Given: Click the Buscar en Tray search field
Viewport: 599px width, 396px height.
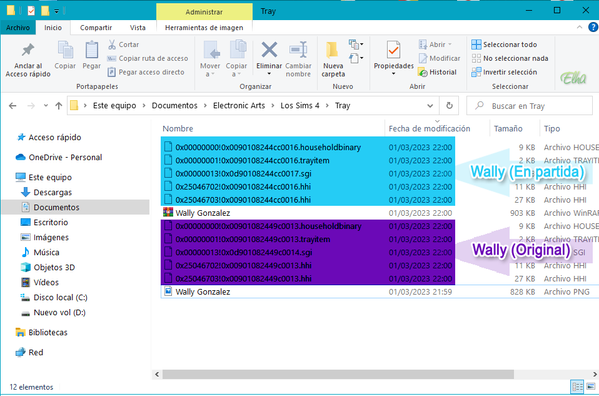Looking at the screenshot, I should click(529, 106).
